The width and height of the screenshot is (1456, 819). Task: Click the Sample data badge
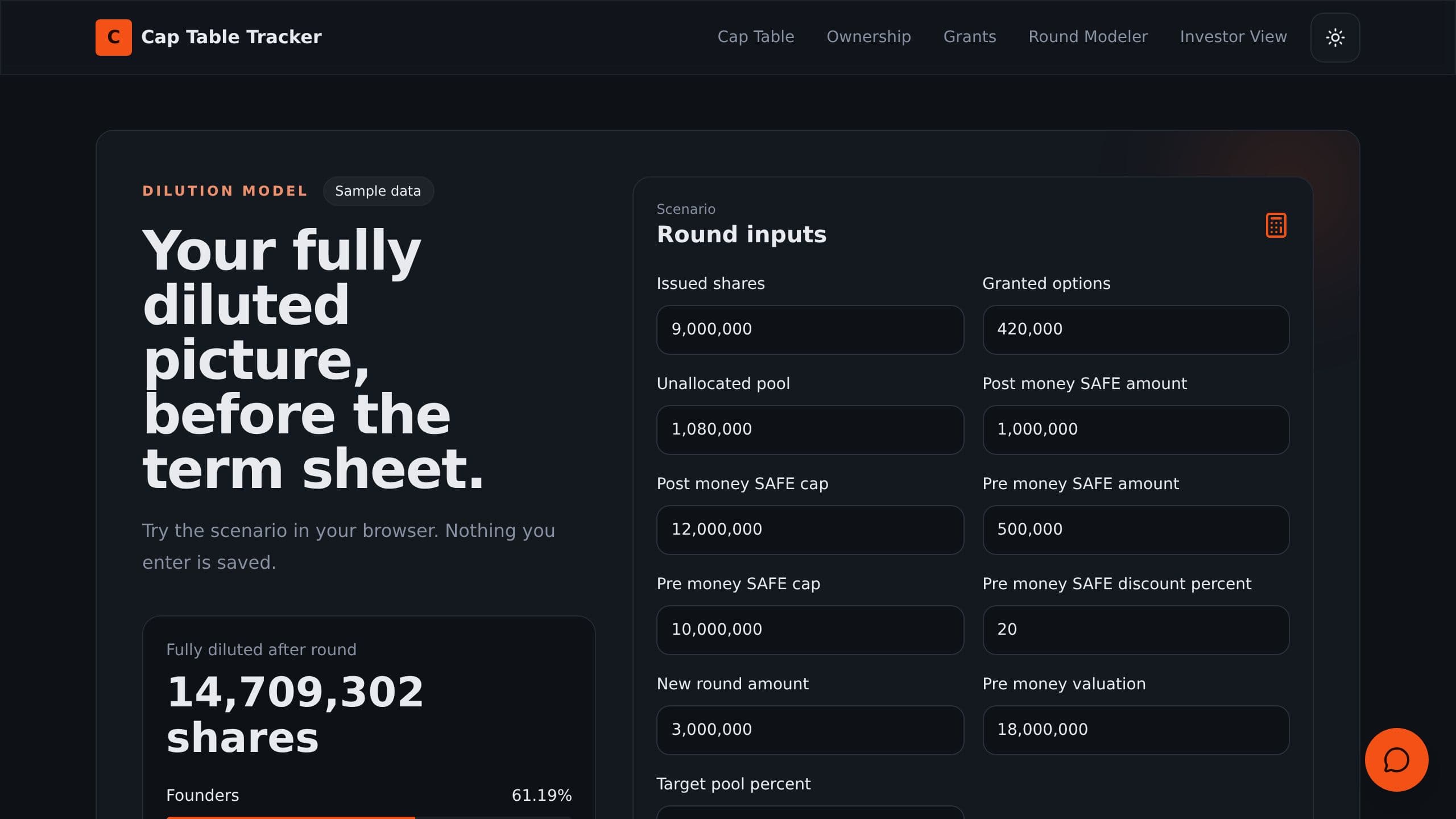(x=378, y=191)
